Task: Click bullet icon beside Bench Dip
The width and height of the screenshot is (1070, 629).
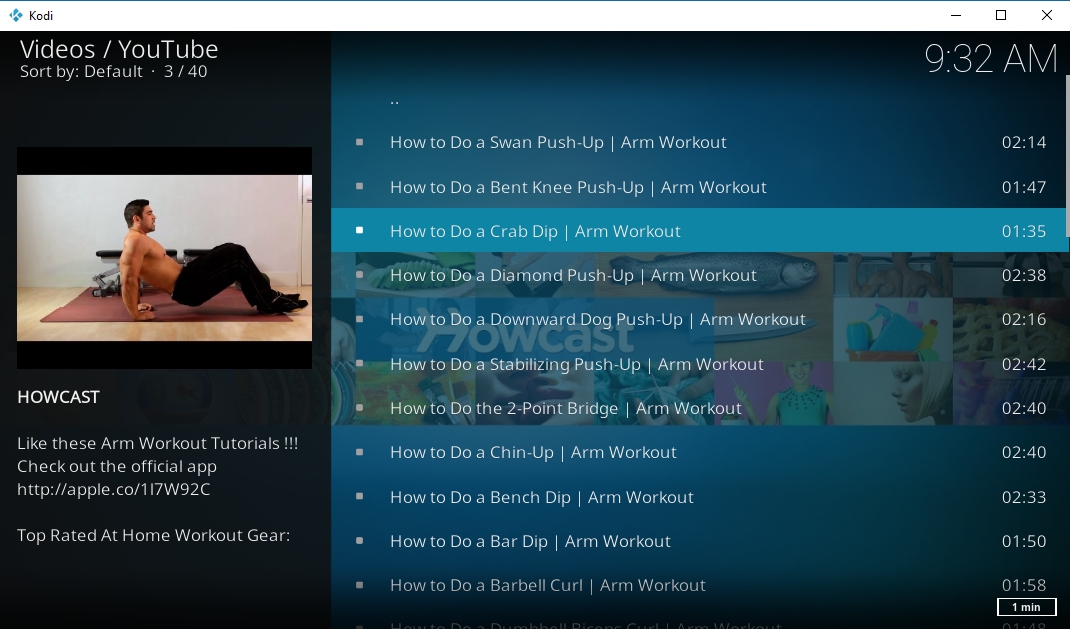Action: (x=360, y=497)
